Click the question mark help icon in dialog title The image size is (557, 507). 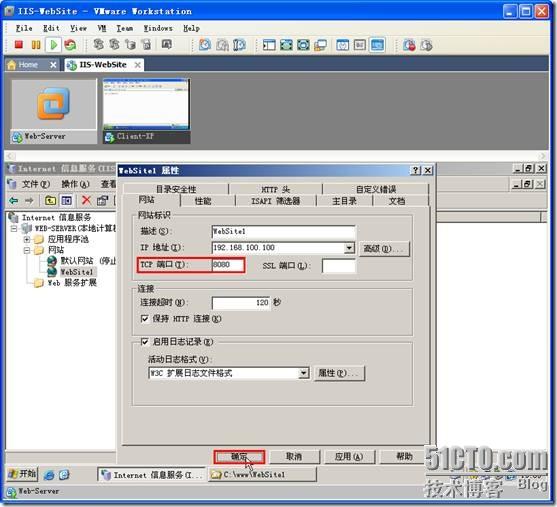[x=415, y=170]
